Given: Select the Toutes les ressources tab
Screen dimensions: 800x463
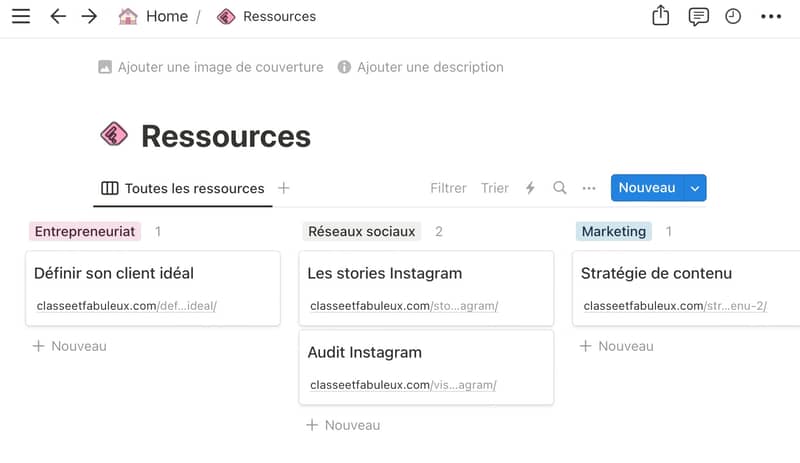Looking at the screenshot, I should (x=183, y=188).
